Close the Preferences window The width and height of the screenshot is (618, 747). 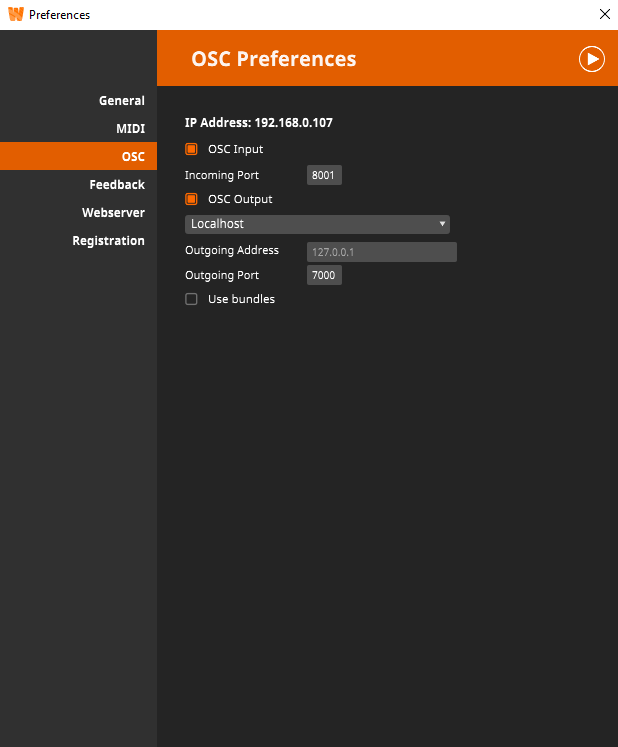click(603, 14)
